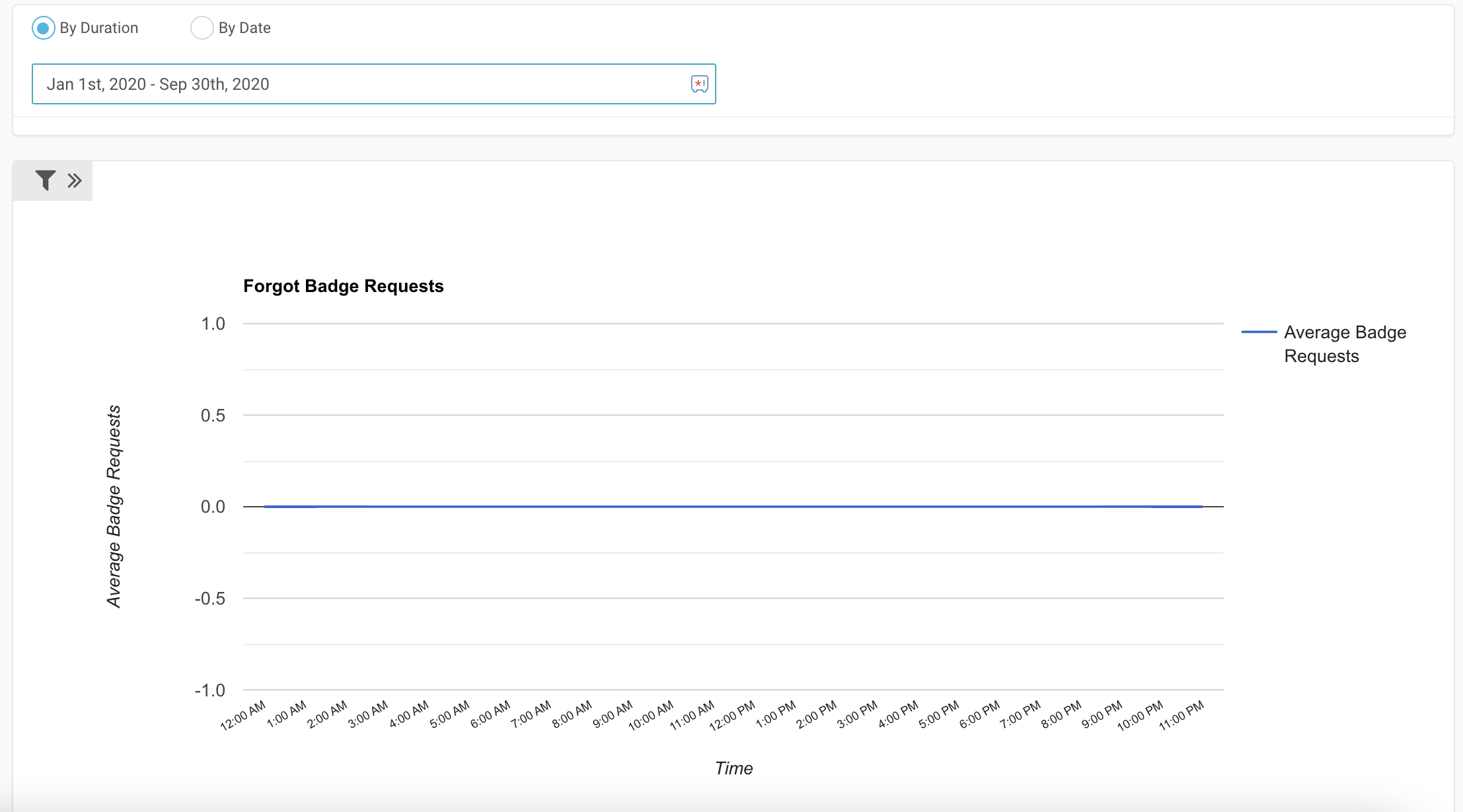Click the blue data line at 0.0
This screenshot has width=1463, height=812.
point(733,507)
